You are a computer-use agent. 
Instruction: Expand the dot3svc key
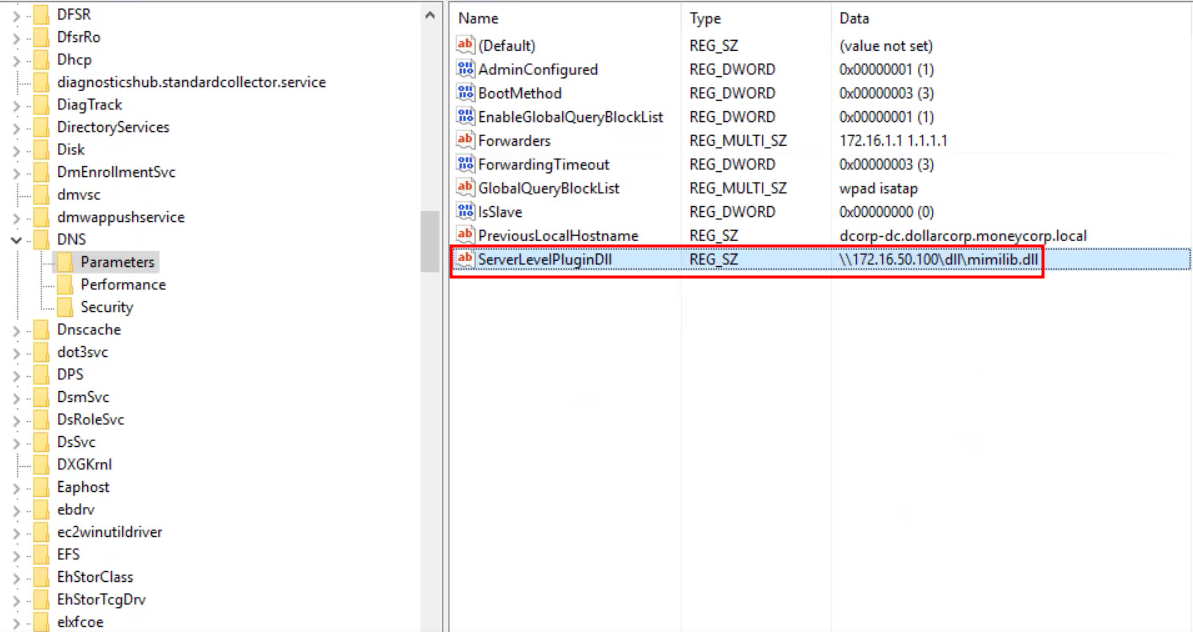point(16,352)
